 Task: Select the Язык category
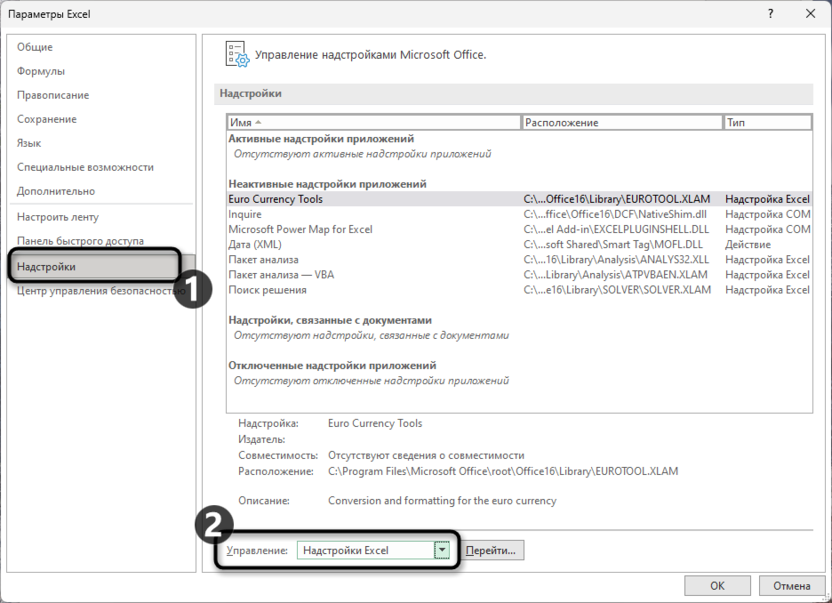pos(29,143)
